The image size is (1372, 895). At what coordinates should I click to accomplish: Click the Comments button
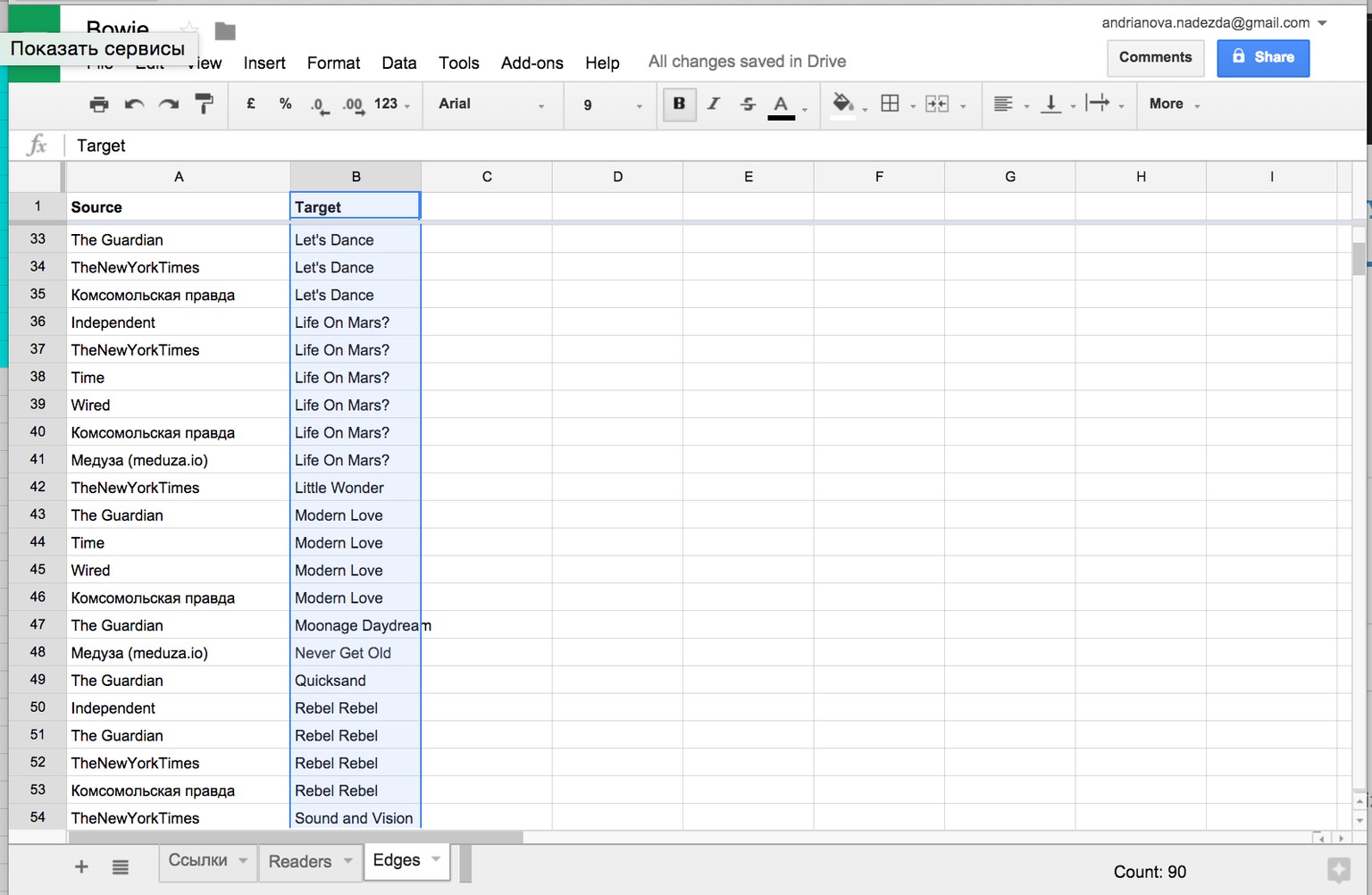1156,57
